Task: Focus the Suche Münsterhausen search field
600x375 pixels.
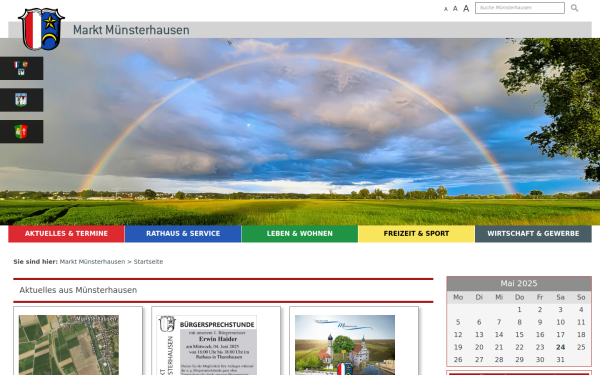Action: pos(520,8)
